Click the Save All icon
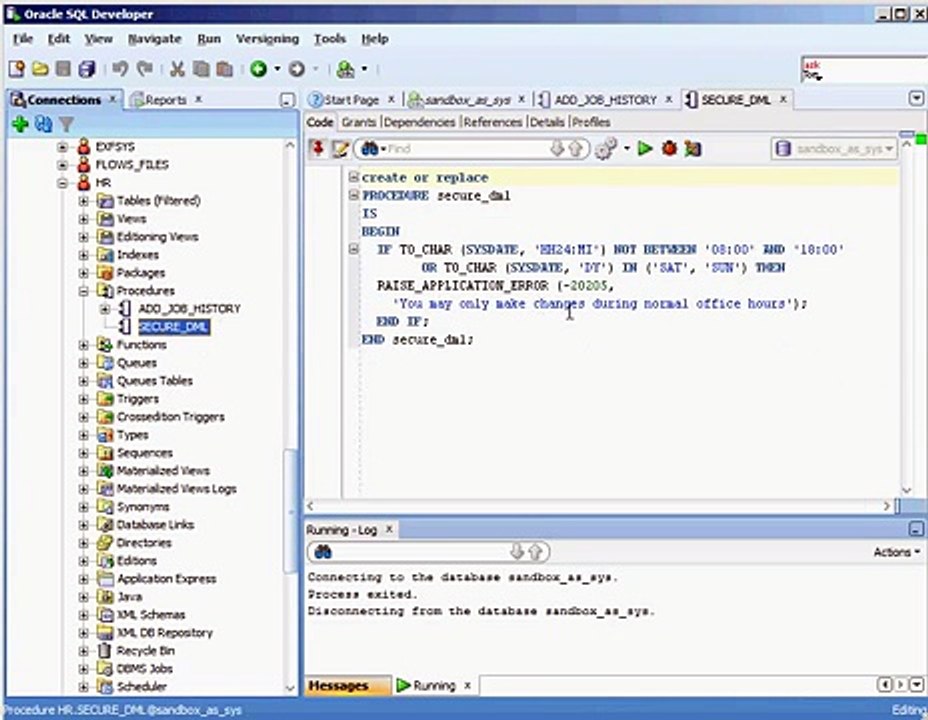The width and height of the screenshot is (928, 720). click(87, 69)
